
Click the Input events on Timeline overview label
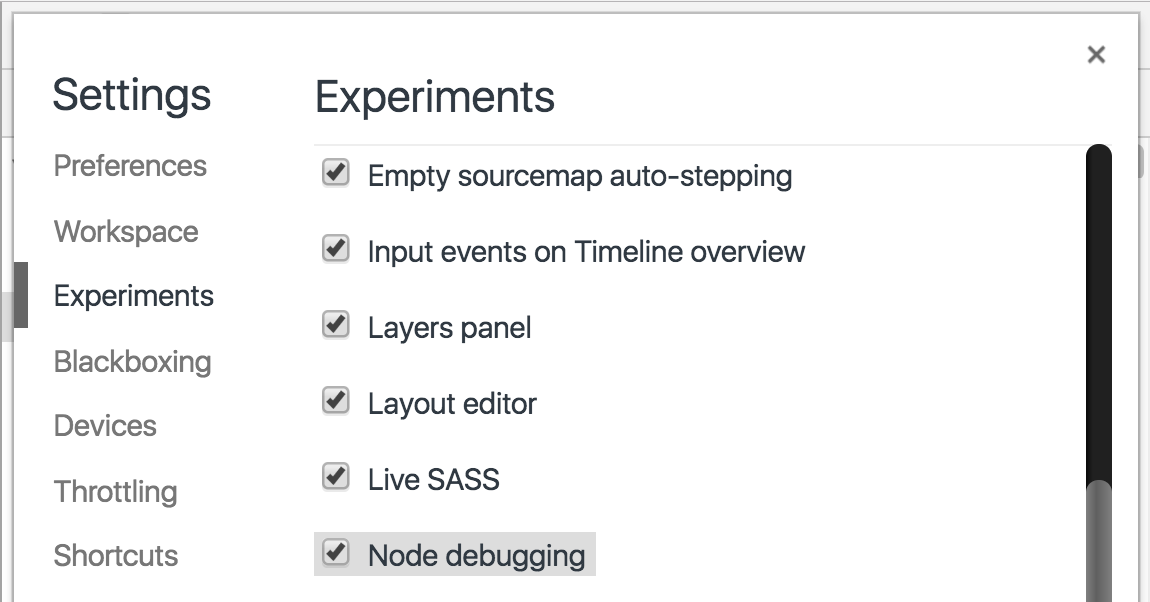[x=586, y=252]
